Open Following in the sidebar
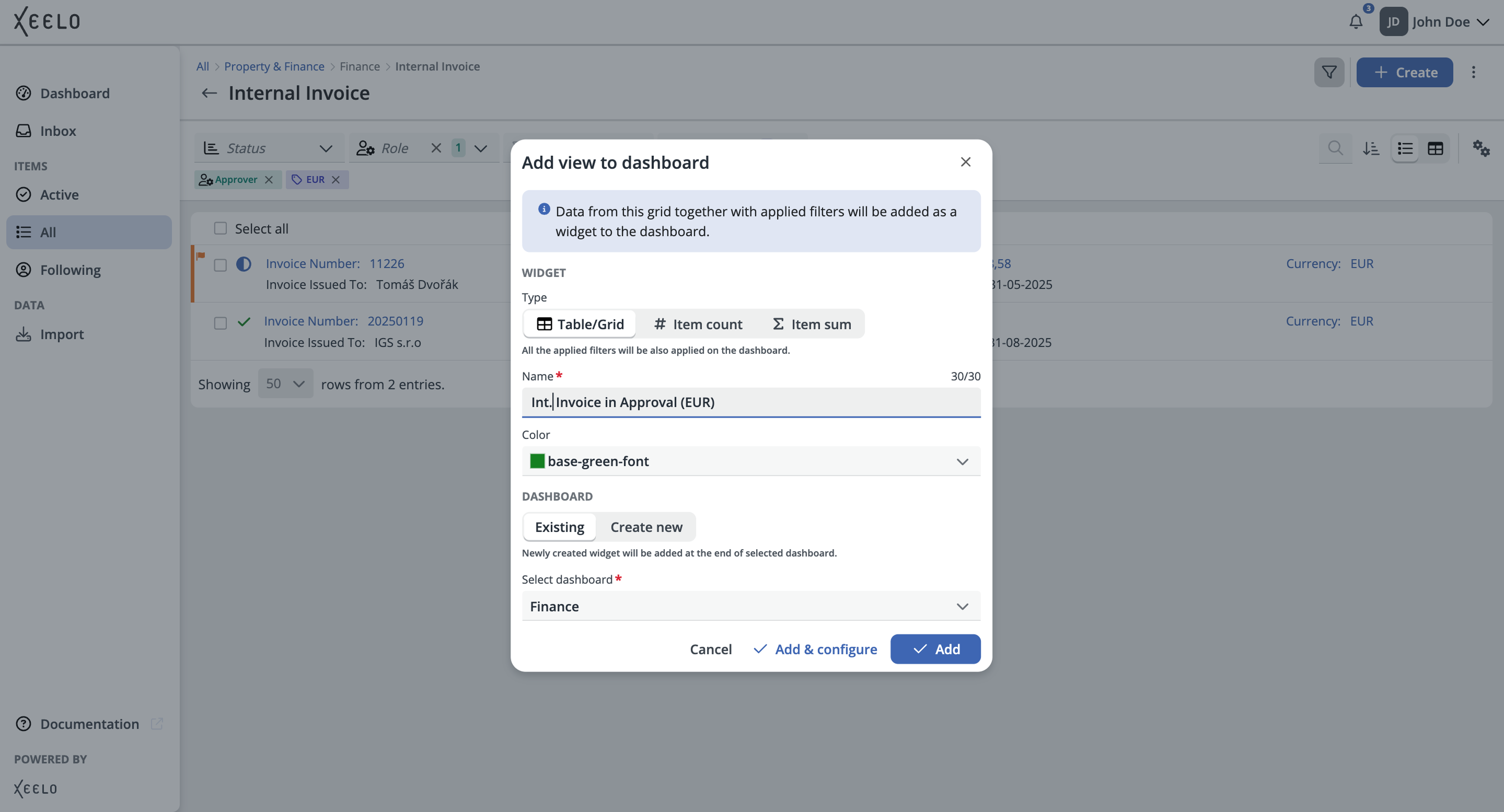 point(89,270)
